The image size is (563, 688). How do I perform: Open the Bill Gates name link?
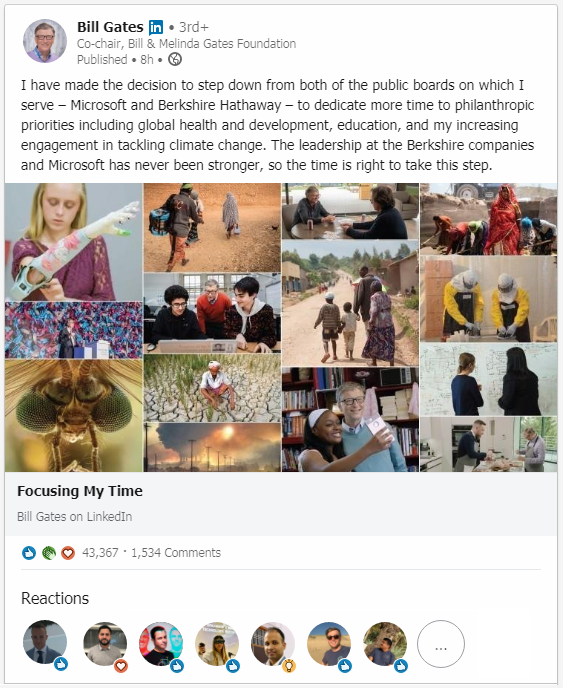pos(110,27)
